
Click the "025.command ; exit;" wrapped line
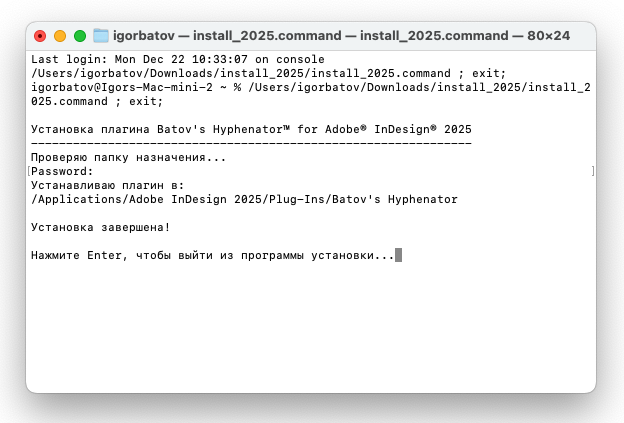tap(97, 101)
